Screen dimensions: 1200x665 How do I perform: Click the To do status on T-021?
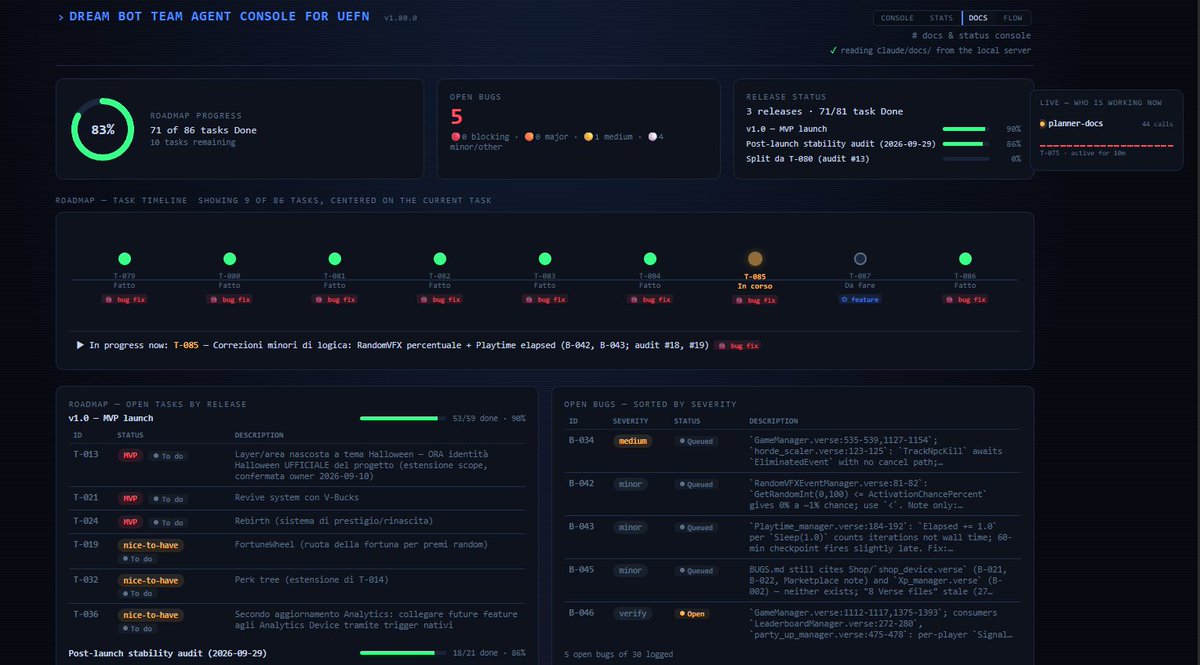point(167,498)
